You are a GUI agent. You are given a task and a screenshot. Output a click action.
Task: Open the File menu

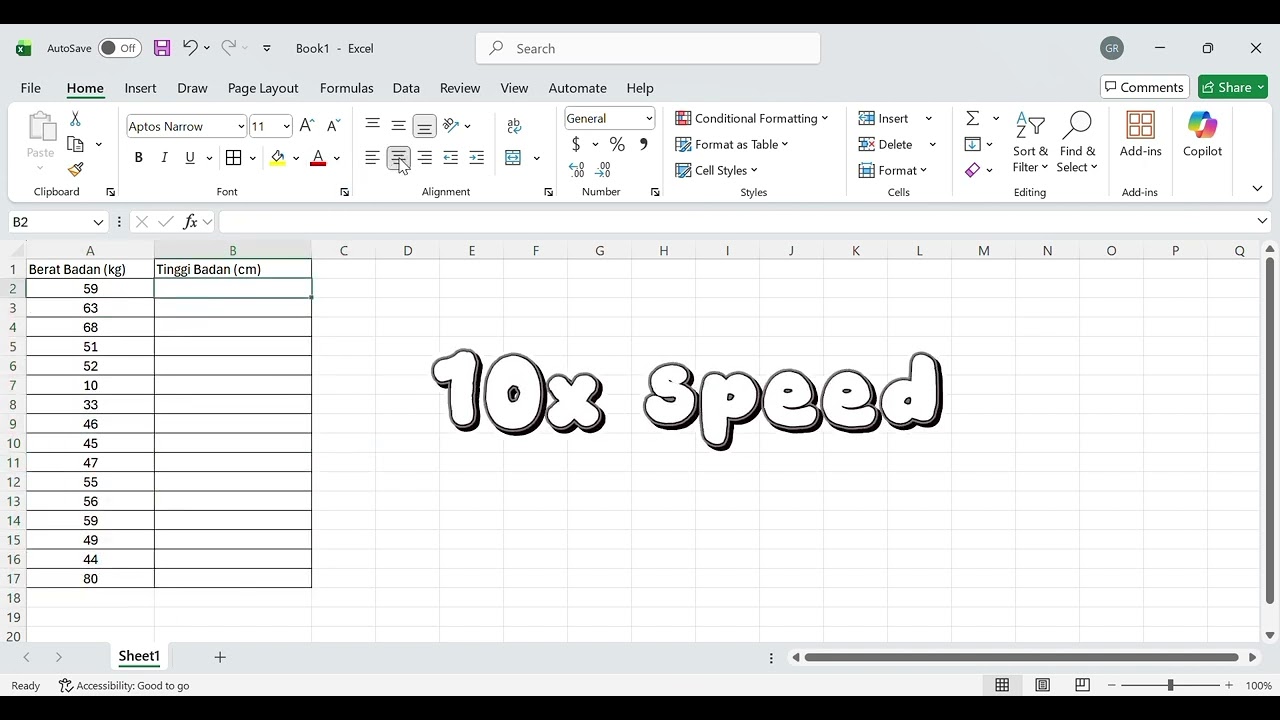pos(31,88)
